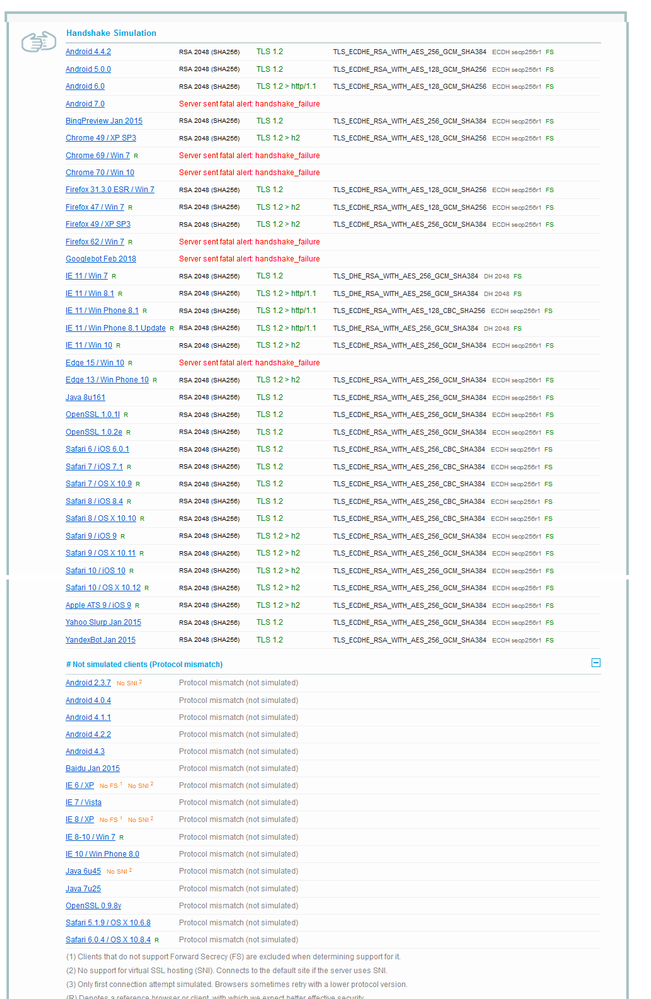Open the OpenSSL 1.0.1l link
The image size is (651, 999).
[x=92, y=415]
